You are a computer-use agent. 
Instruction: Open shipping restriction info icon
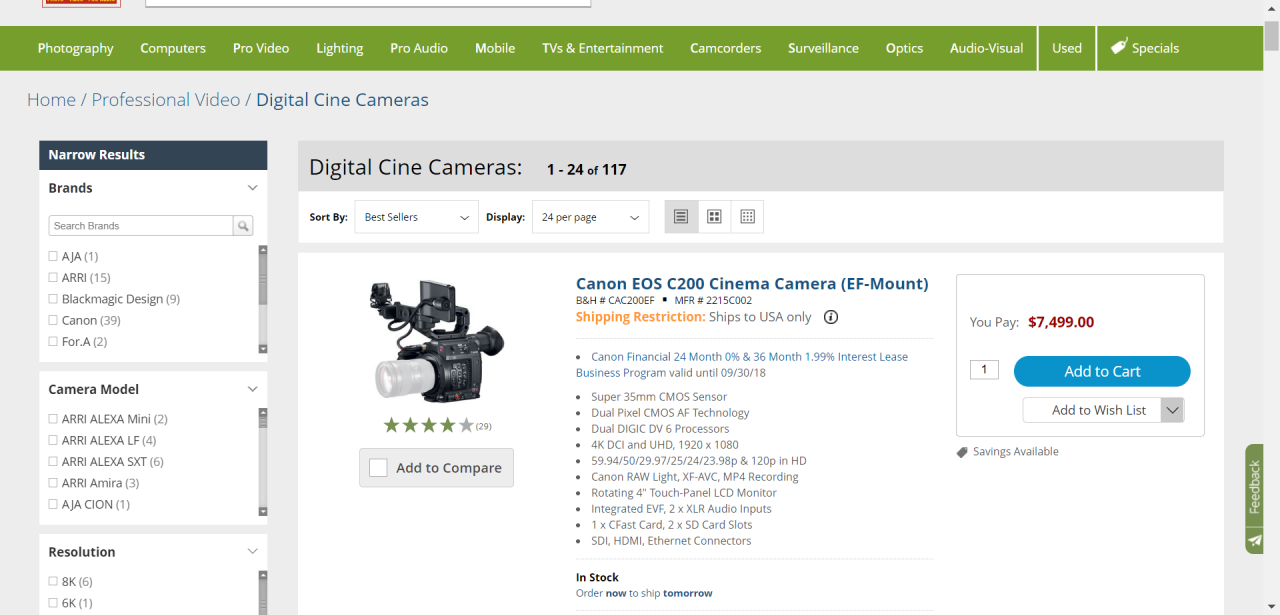tap(831, 317)
